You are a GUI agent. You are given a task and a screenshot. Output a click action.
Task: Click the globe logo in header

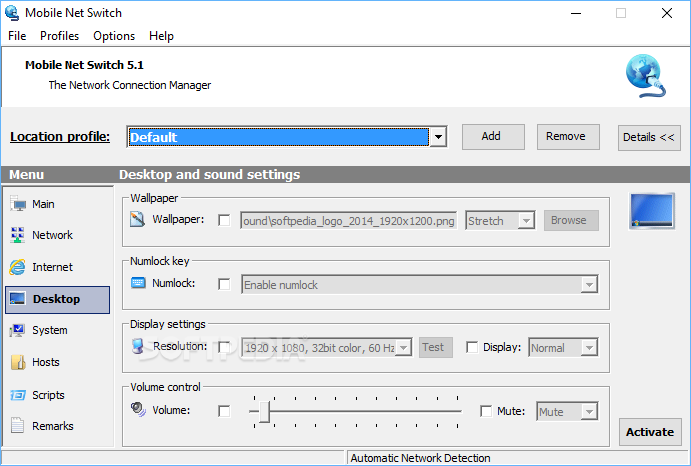pos(645,75)
